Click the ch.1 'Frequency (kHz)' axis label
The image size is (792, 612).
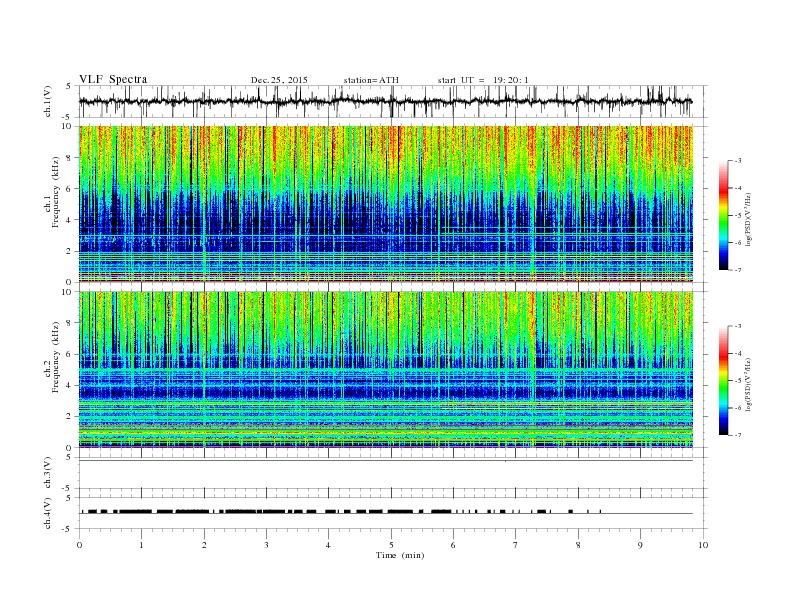point(55,192)
